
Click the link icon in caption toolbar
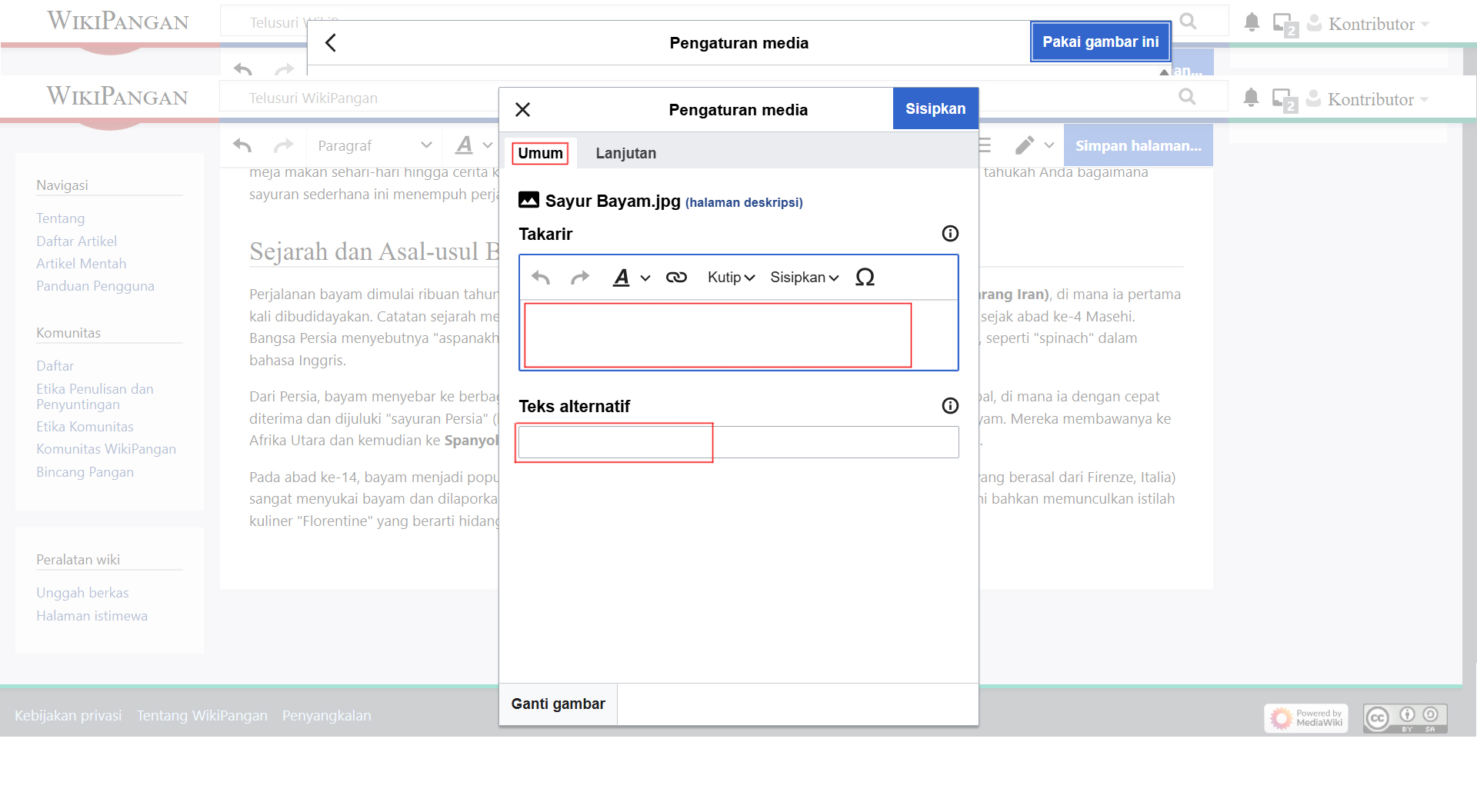pyautogui.click(x=676, y=278)
